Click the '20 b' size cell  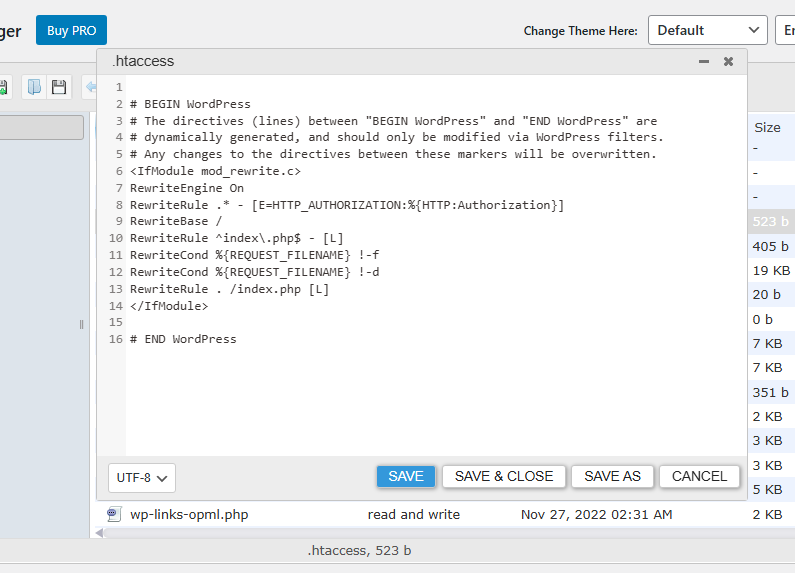[x=766, y=295]
